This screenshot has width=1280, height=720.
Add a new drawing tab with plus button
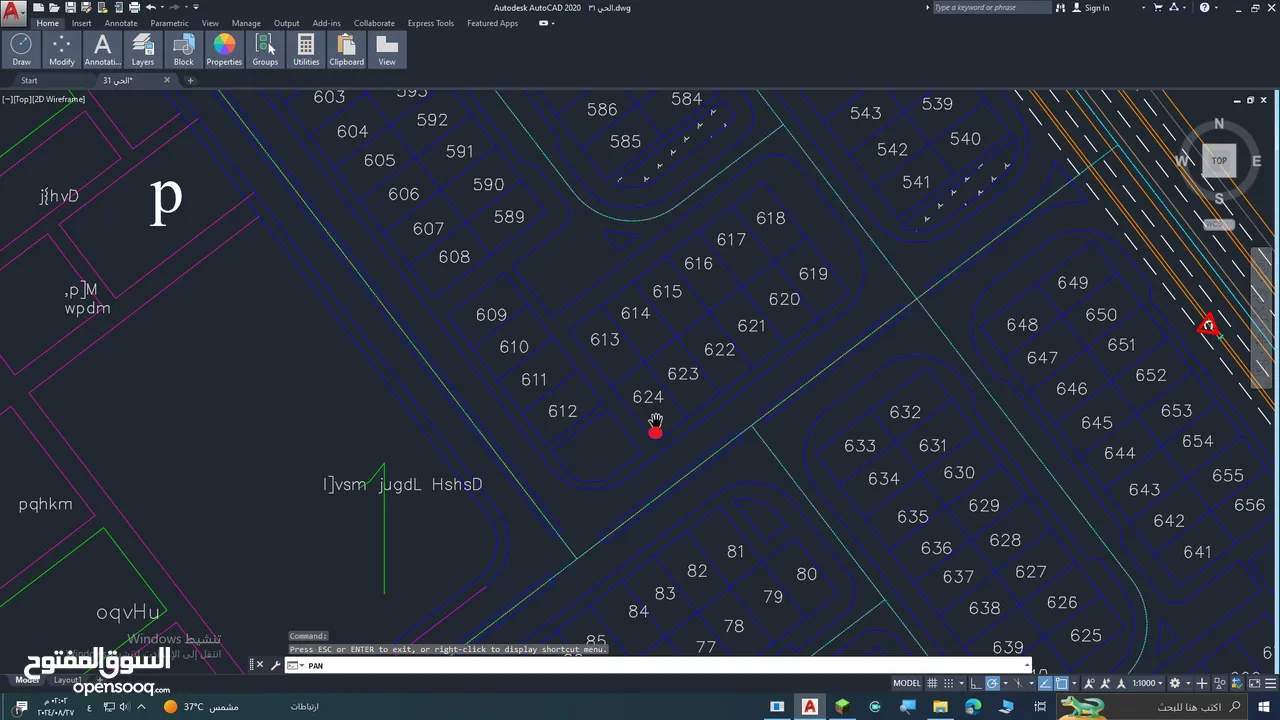click(190, 80)
